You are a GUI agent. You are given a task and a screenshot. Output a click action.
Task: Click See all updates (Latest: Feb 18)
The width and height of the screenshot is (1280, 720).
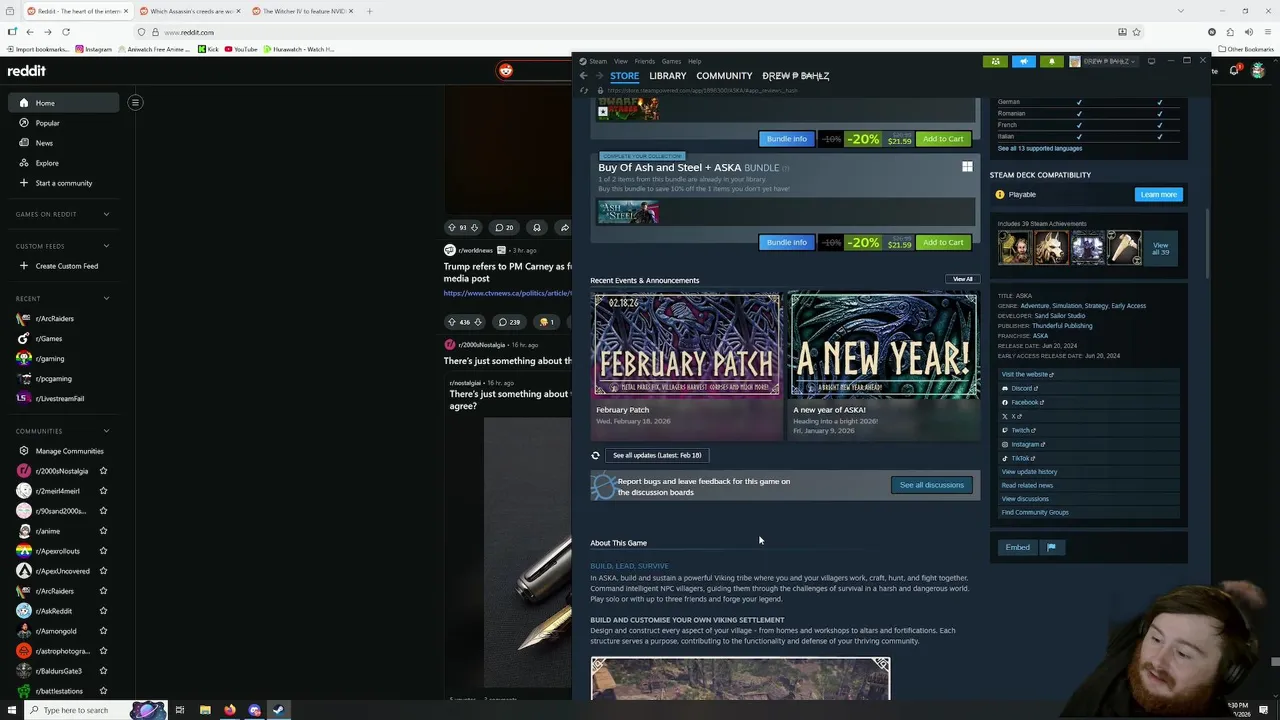pos(657,455)
